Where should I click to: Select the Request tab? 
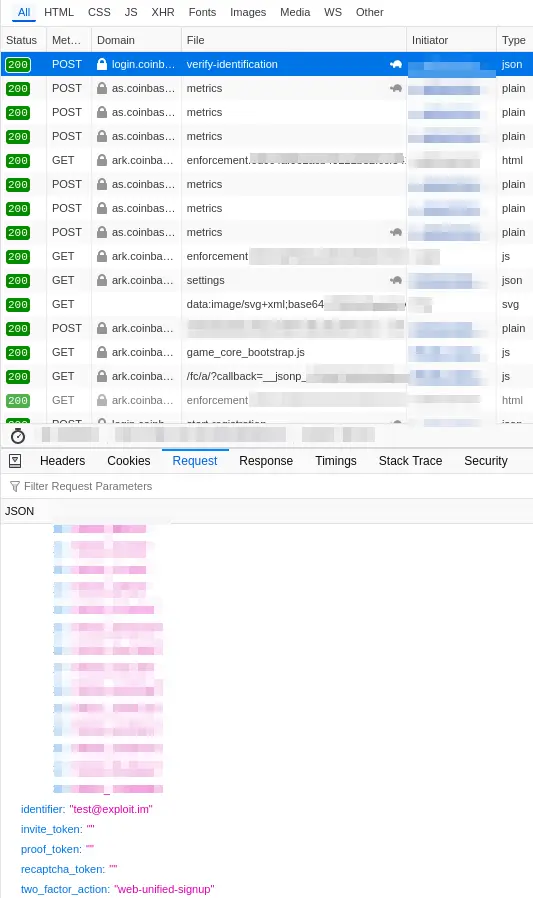pyautogui.click(x=195, y=460)
